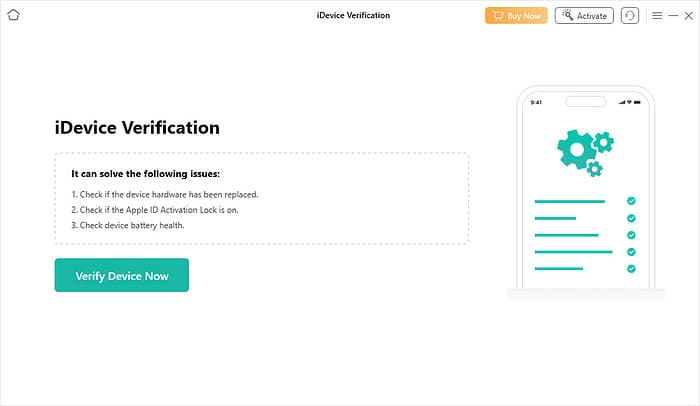Open the hamburger menu
The height and width of the screenshot is (406, 700).
click(657, 16)
